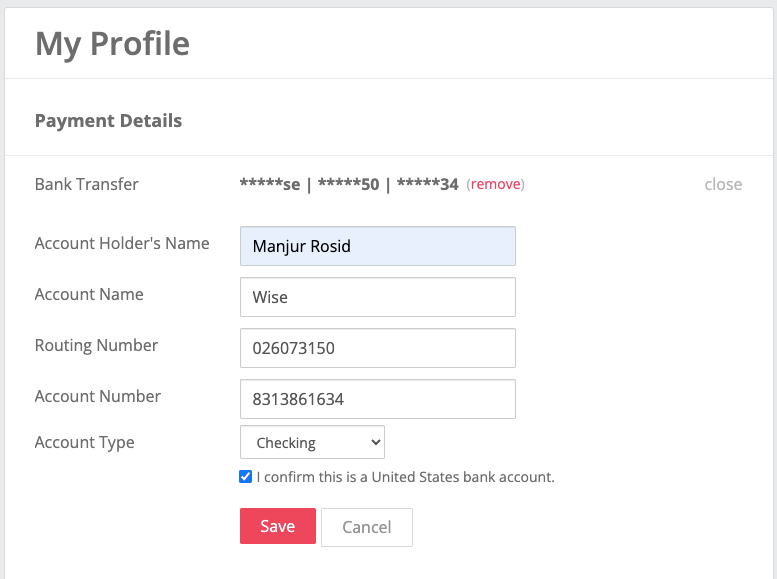Open the Account Type dropdown

coord(312,442)
